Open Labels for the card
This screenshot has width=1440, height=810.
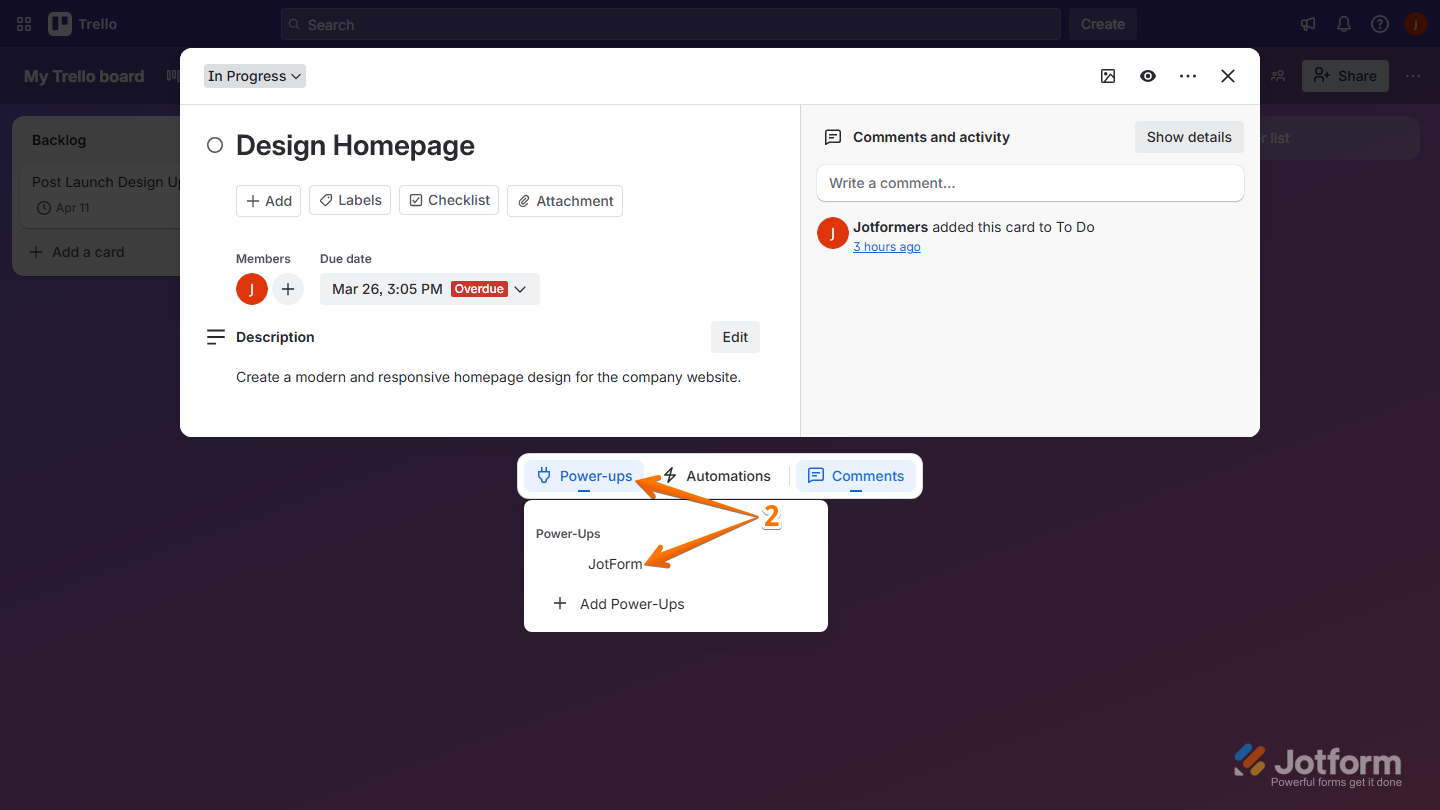tap(350, 201)
